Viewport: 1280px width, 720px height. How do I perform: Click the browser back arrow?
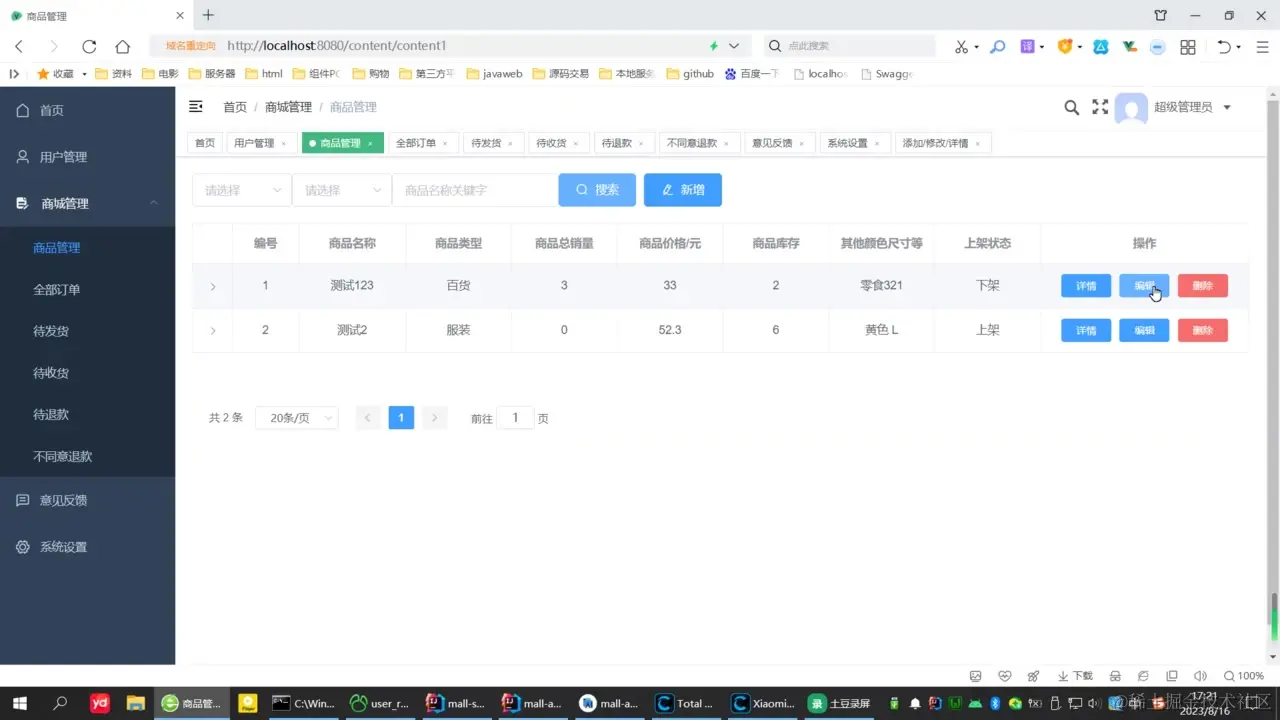pos(19,46)
